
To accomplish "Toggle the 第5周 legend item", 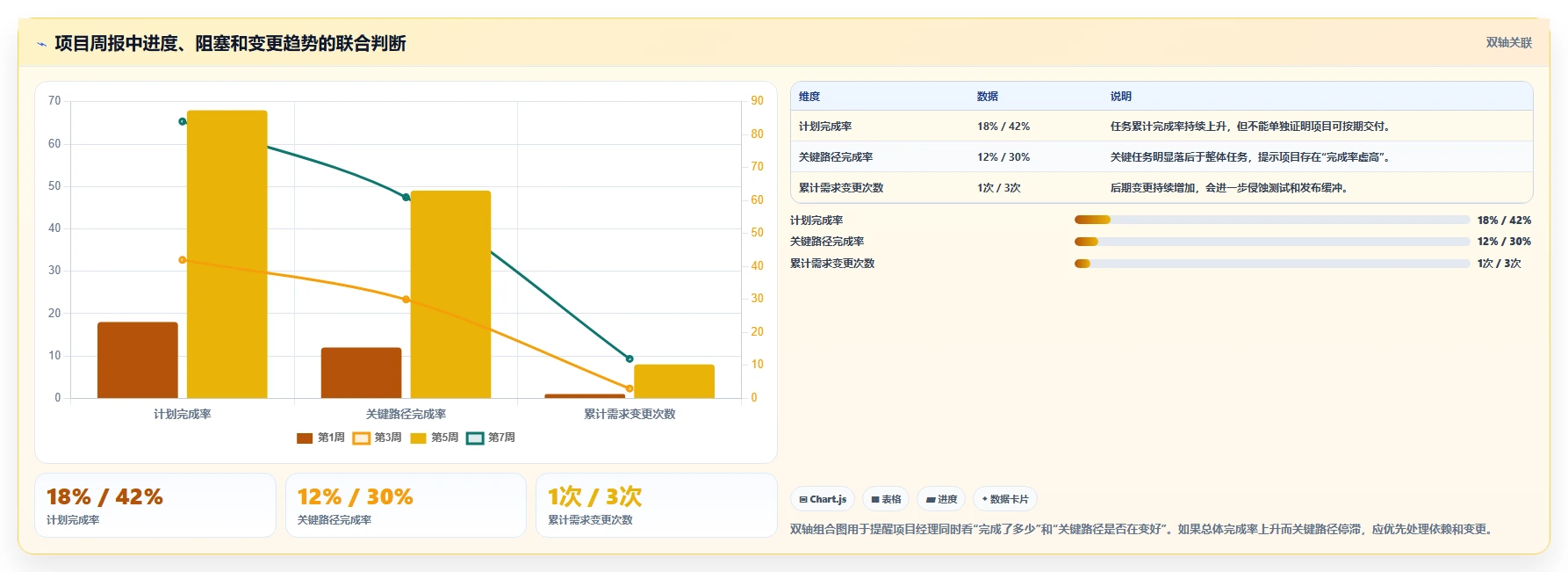I will 435,438.
